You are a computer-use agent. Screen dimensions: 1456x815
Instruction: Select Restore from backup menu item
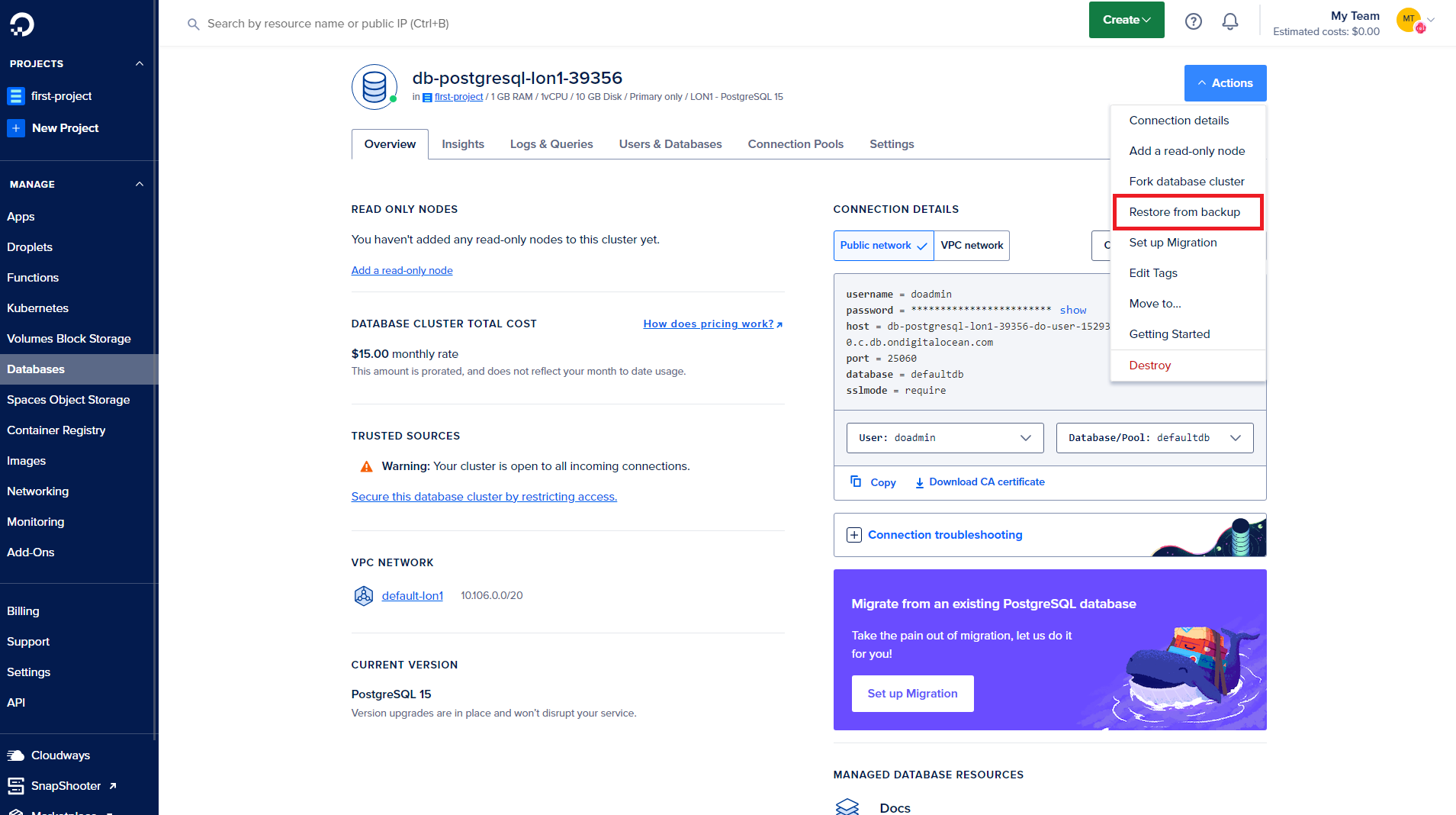1184,212
